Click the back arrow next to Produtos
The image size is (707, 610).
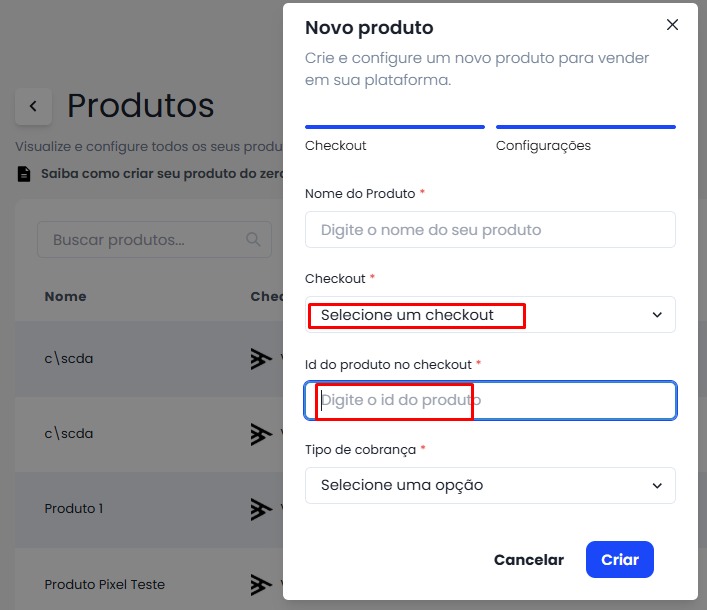(33, 106)
